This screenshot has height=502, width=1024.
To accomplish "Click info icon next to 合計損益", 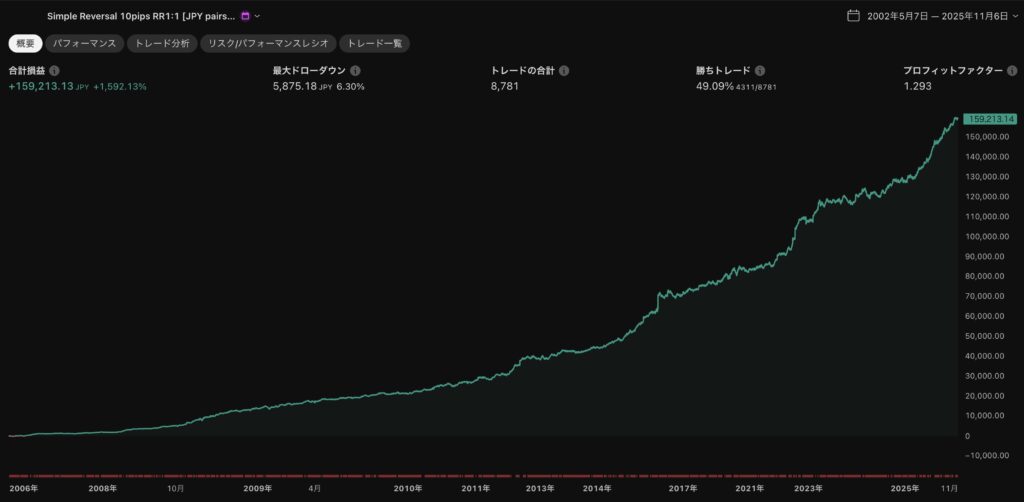I will coord(54,71).
